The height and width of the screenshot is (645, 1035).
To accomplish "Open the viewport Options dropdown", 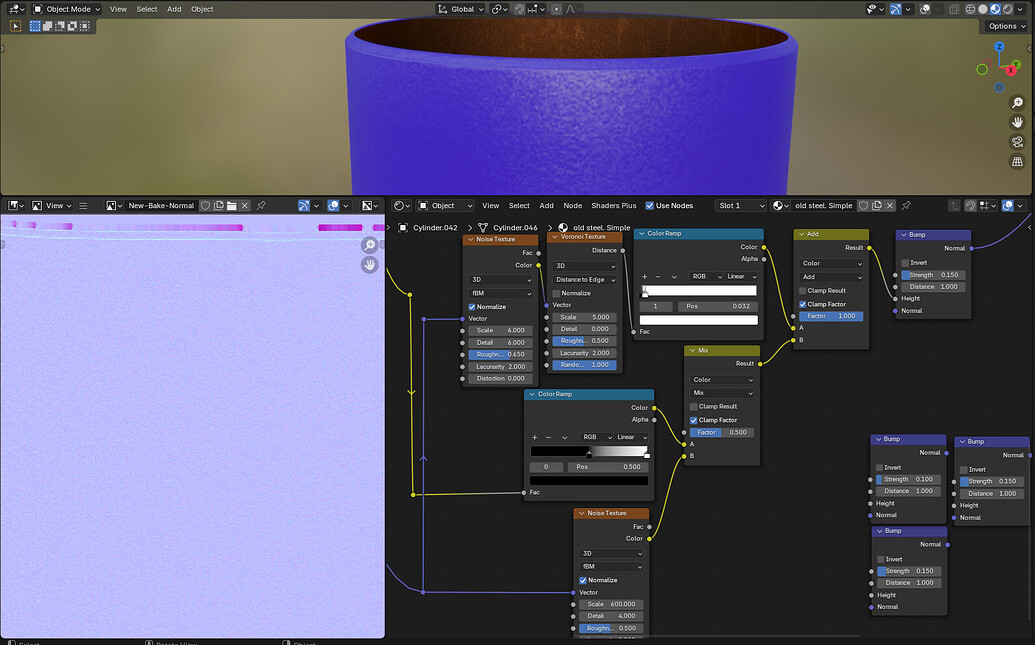I will tap(1007, 26).
